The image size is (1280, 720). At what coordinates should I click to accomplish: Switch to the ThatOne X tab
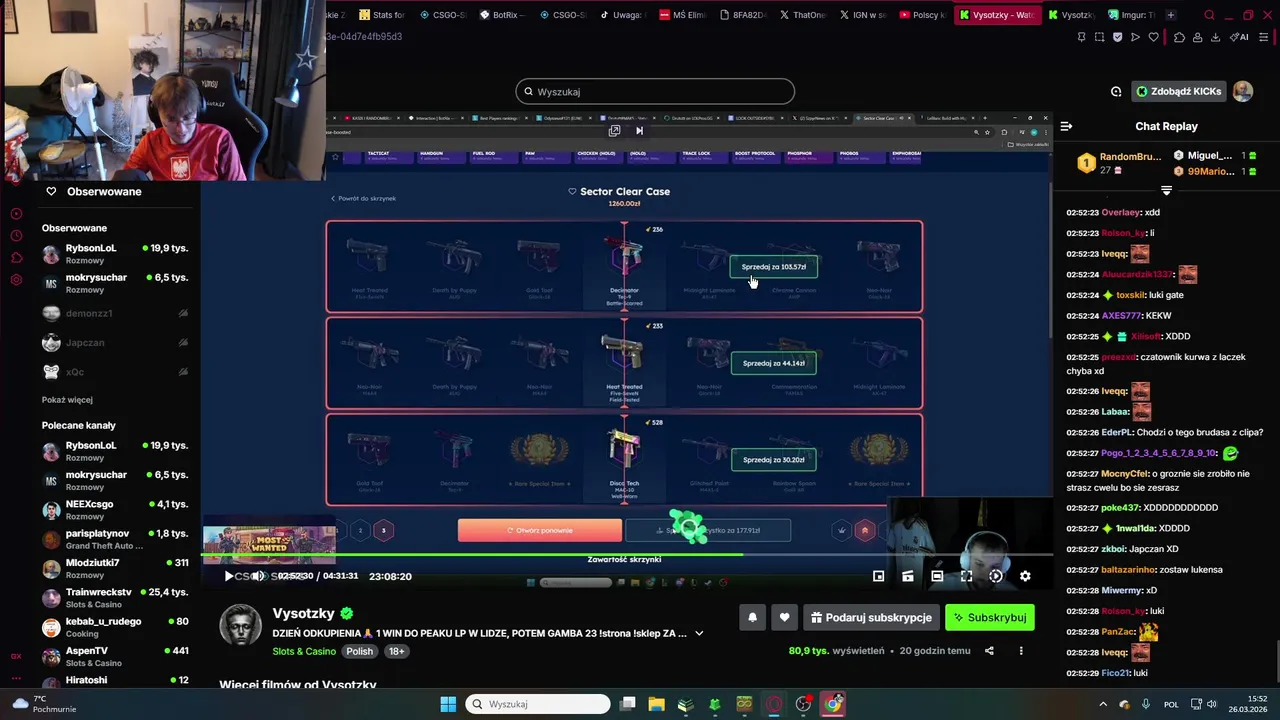[801, 15]
